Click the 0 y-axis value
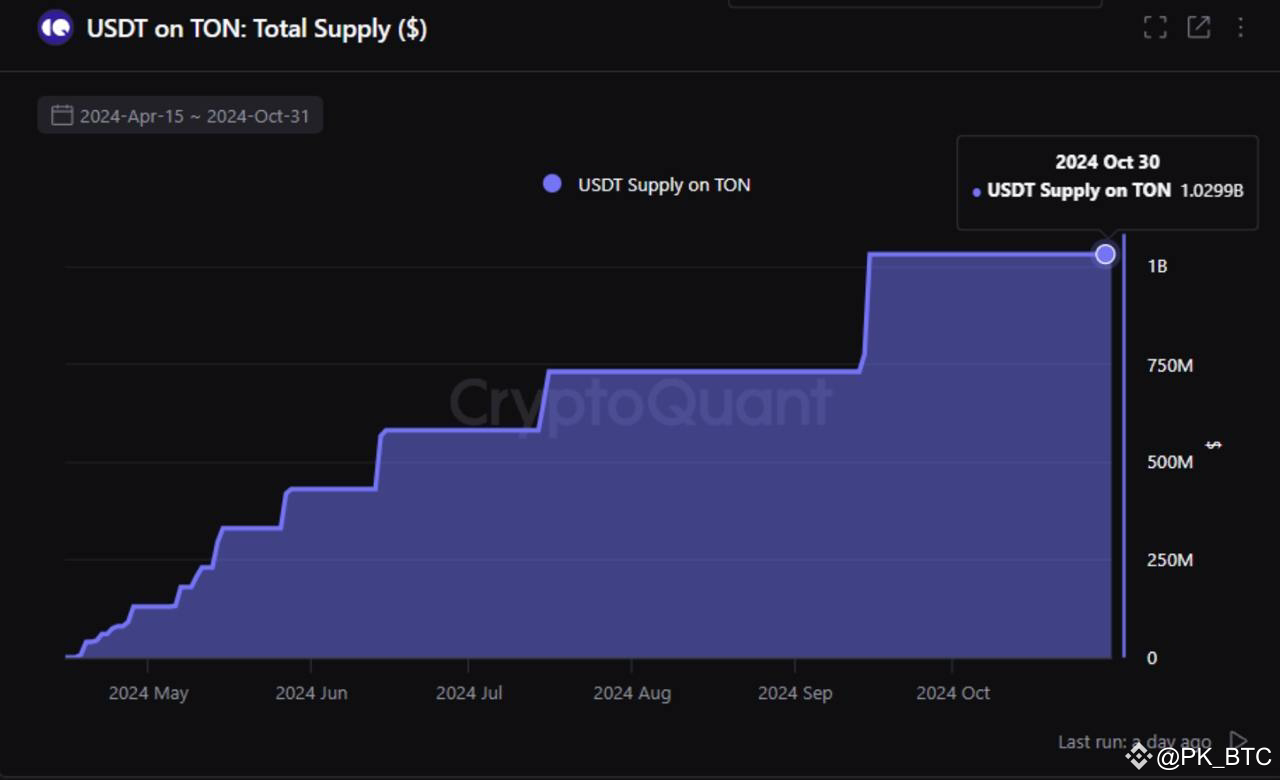The height and width of the screenshot is (780, 1280). [1152, 658]
